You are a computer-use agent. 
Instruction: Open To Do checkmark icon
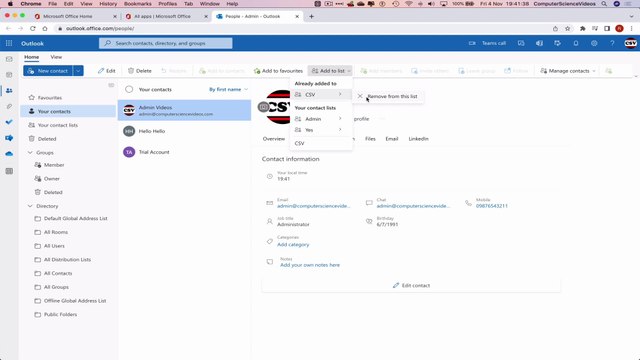(9, 122)
